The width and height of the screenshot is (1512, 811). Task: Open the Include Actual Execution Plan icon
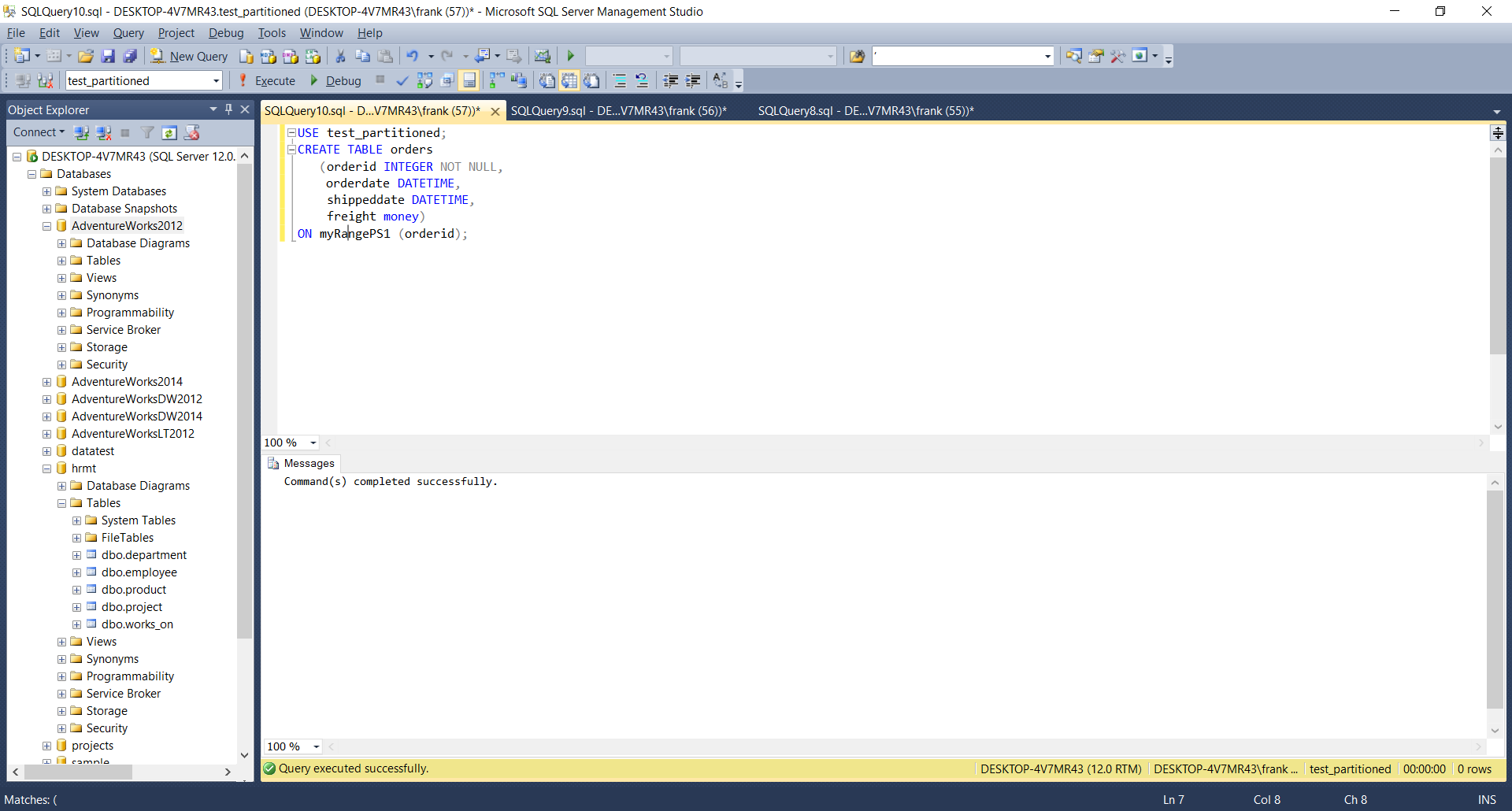click(495, 80)
